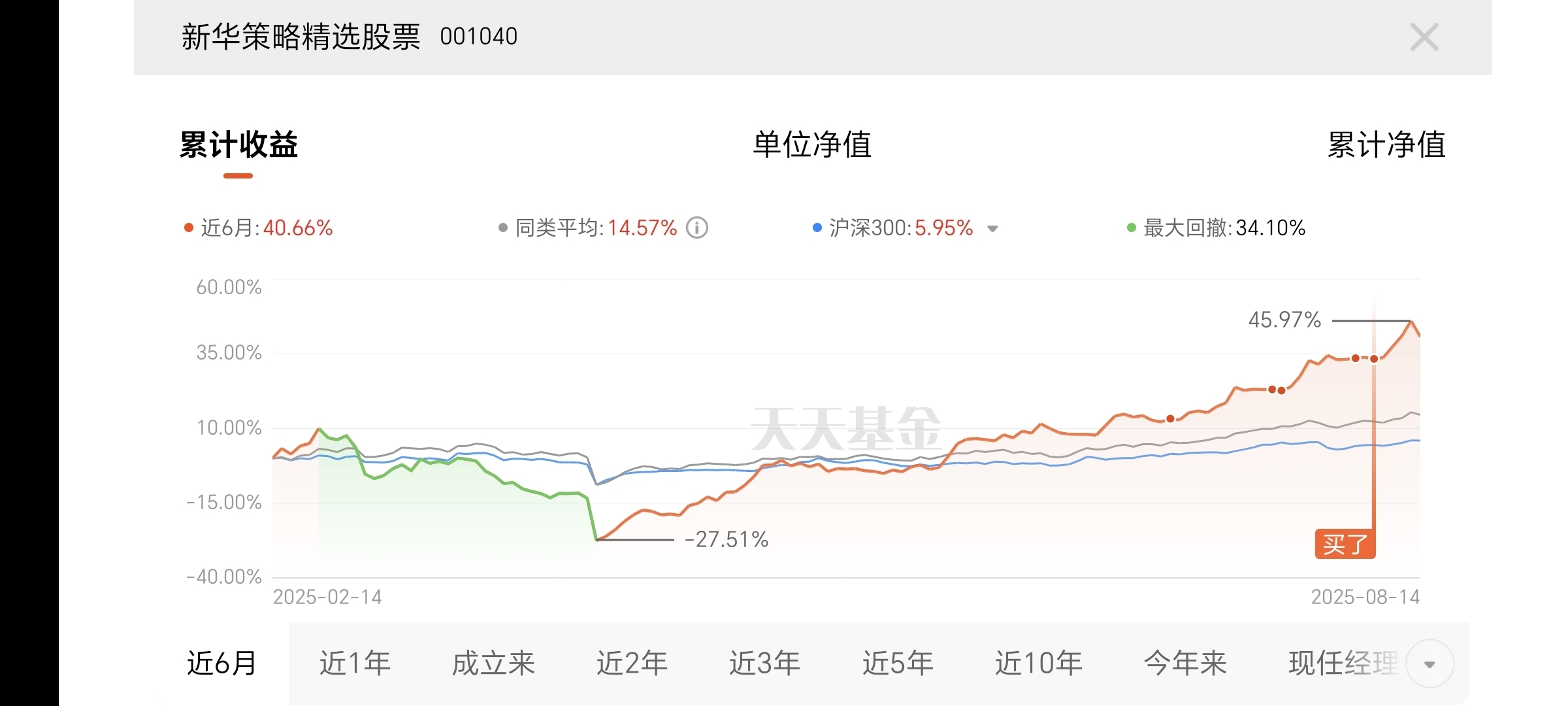
Task: Click the orange 买了 marker flag
Action: [1345, 544]
